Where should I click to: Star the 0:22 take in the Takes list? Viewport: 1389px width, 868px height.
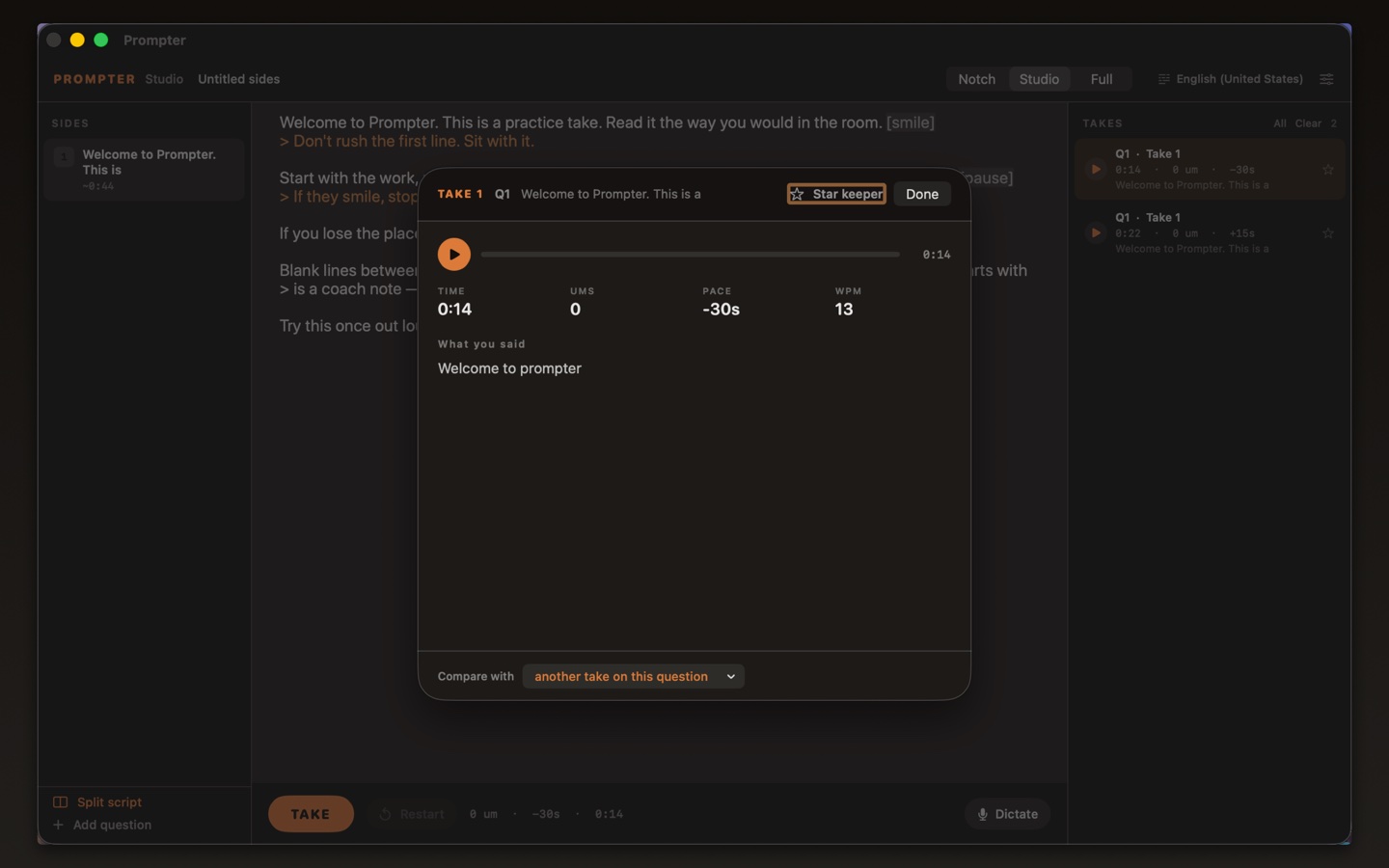[x=1328, y=232]
